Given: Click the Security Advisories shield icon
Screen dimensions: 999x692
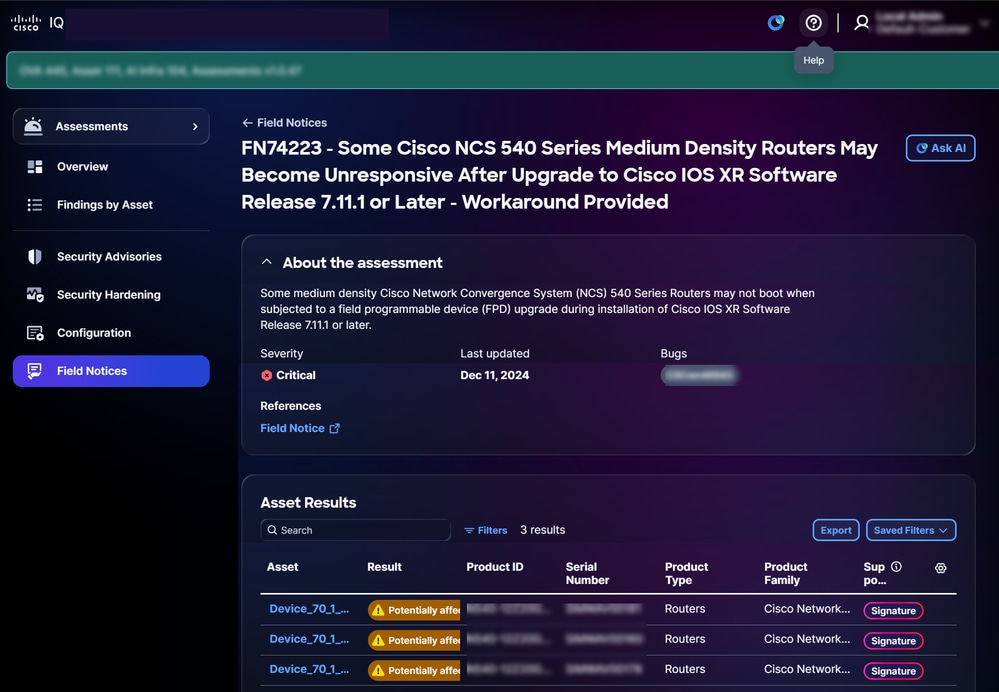Looking at the screenshot, I should [x=35, y=256].
